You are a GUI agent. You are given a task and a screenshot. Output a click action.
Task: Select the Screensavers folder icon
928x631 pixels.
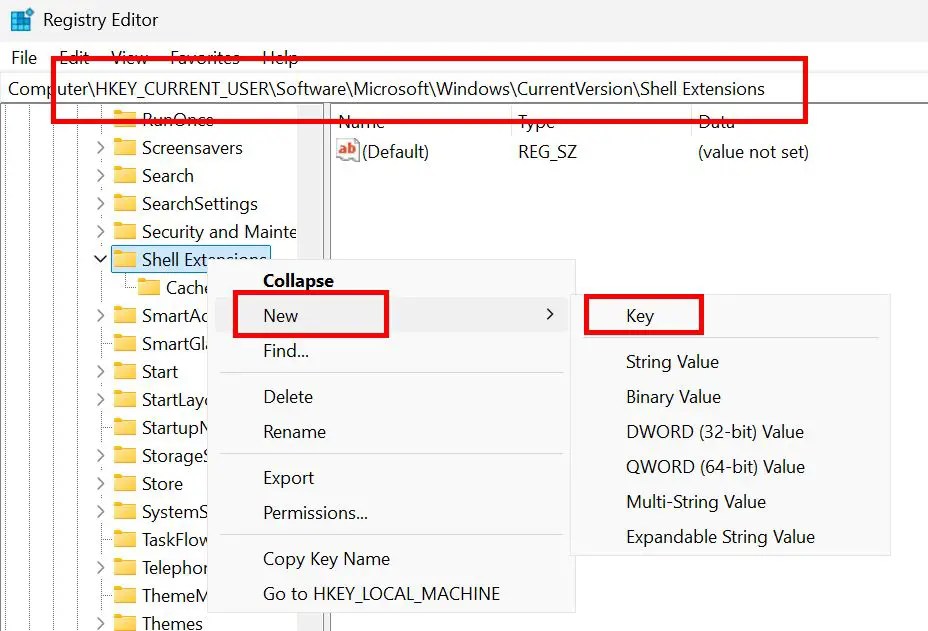[124, 147]
